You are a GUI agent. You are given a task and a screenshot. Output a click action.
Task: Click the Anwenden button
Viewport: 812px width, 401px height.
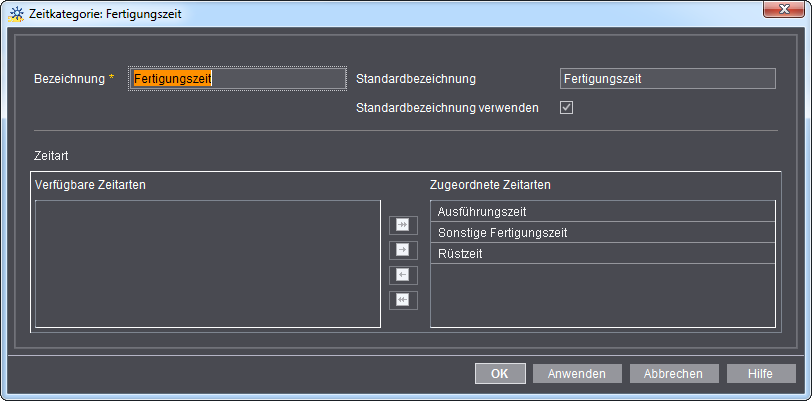pyautogui.click(x=577, y=374)
